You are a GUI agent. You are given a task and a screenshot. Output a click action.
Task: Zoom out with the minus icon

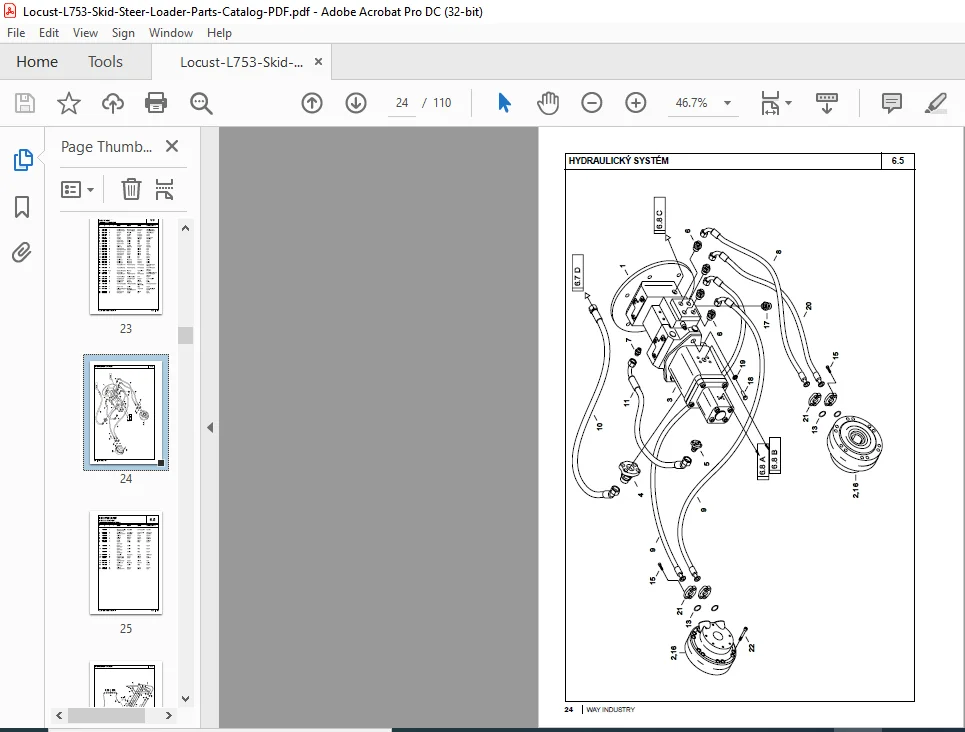point(591,103)
